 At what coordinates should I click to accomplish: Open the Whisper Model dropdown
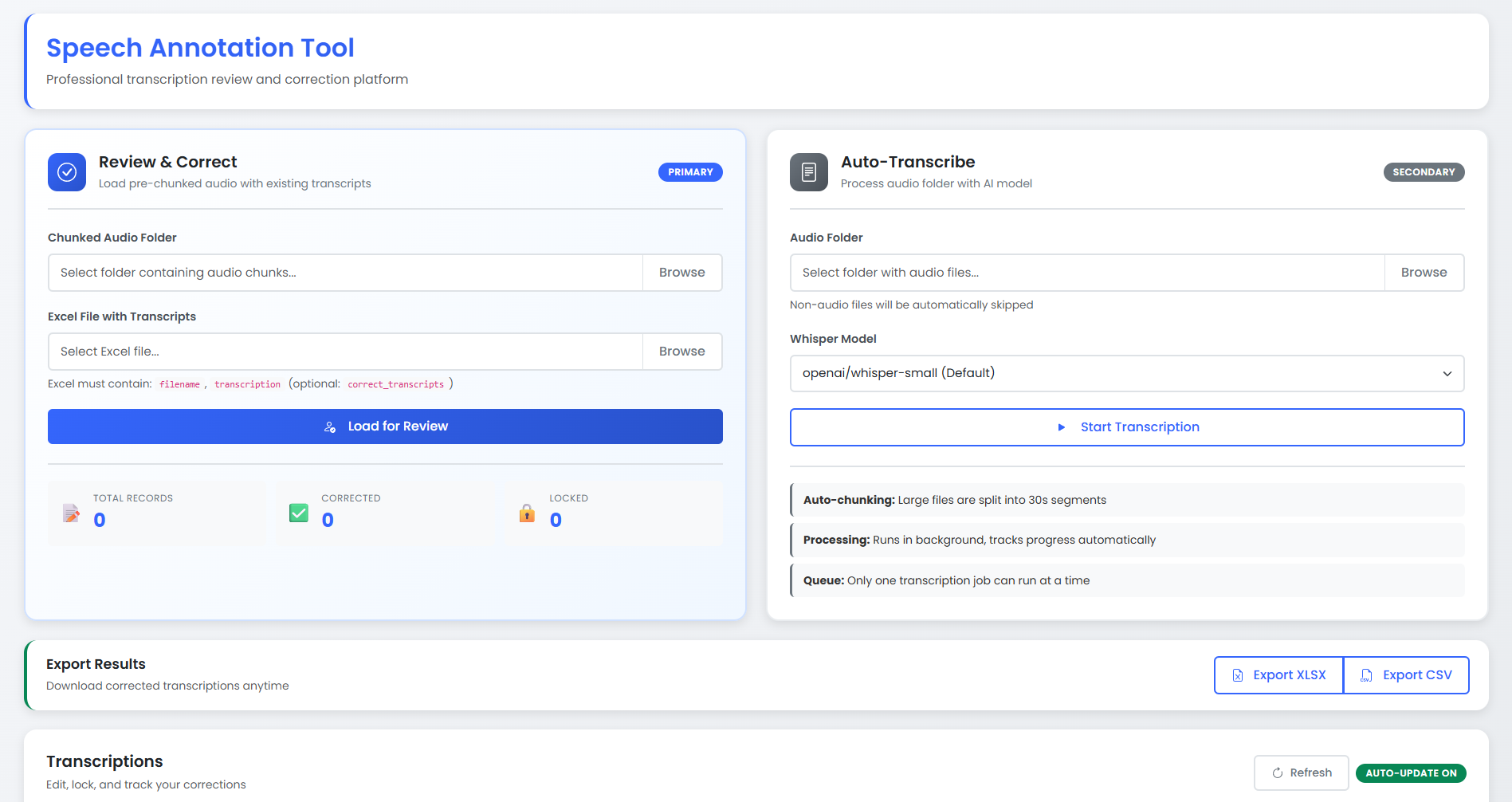click(1126, 373)
